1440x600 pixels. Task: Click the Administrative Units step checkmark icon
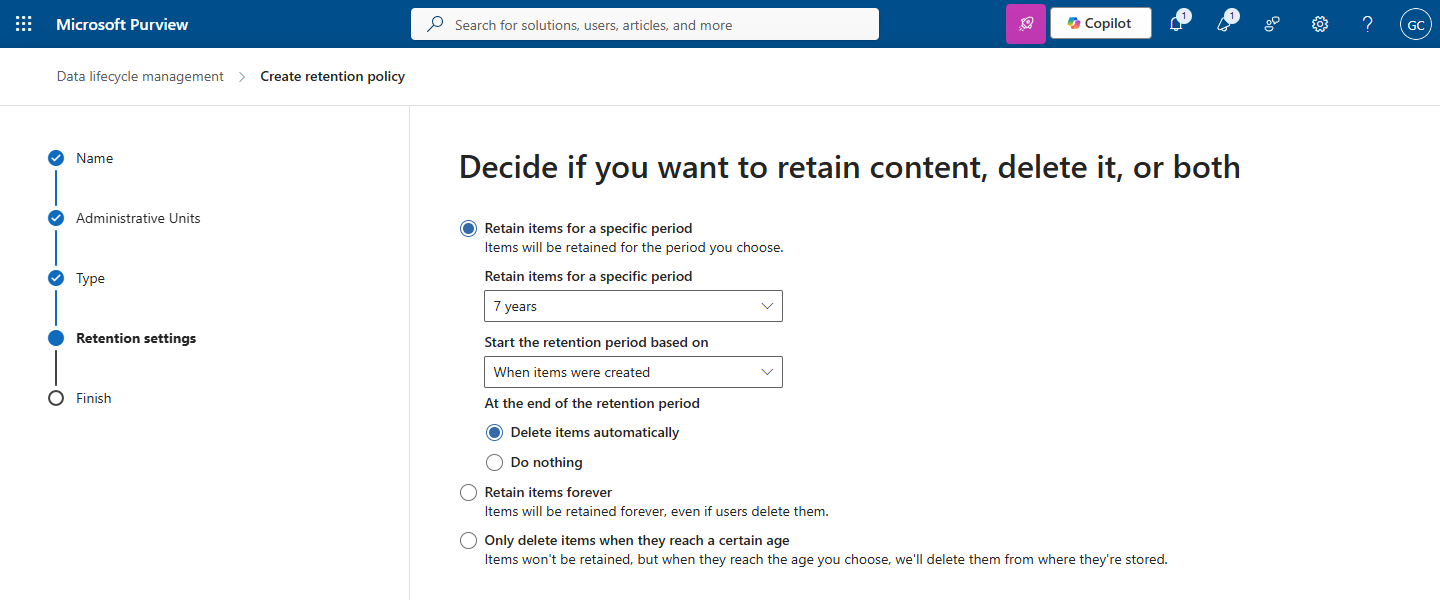tap(56, 218)
